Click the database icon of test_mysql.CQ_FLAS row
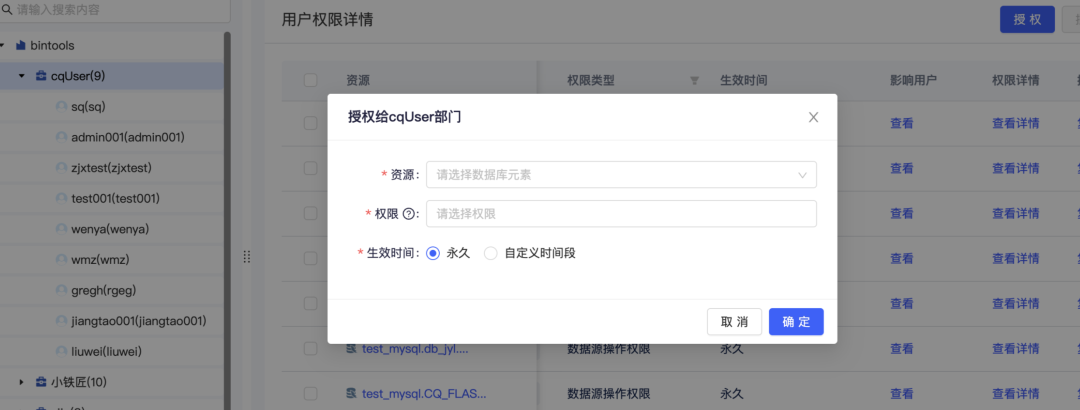Image resolution: width=1080 pixels, height=410 pixels. 351,393
